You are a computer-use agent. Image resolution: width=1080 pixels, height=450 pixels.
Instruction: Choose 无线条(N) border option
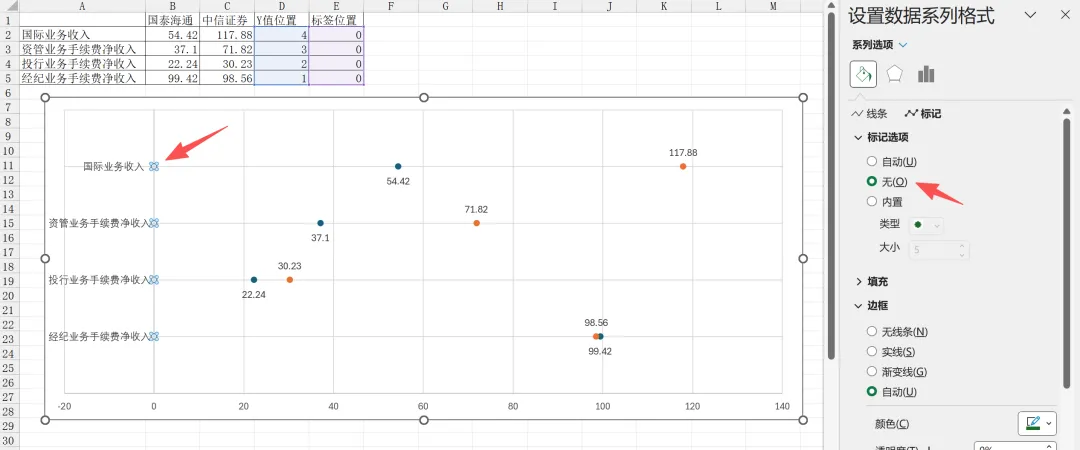[x=872, y=331]
